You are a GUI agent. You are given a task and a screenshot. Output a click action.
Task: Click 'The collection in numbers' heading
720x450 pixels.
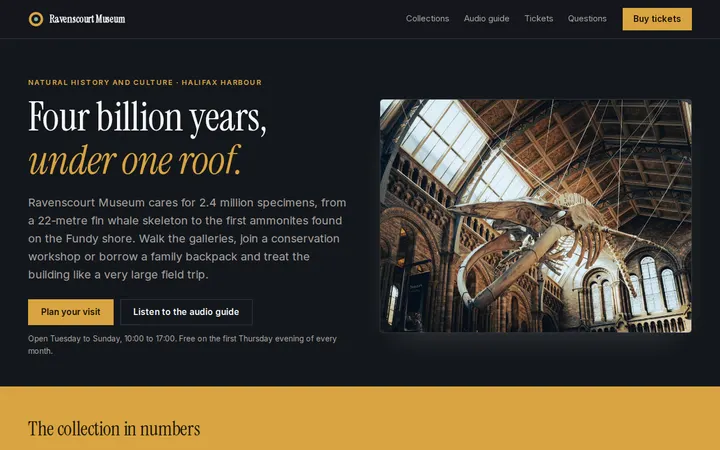click(x=114, y=428)
